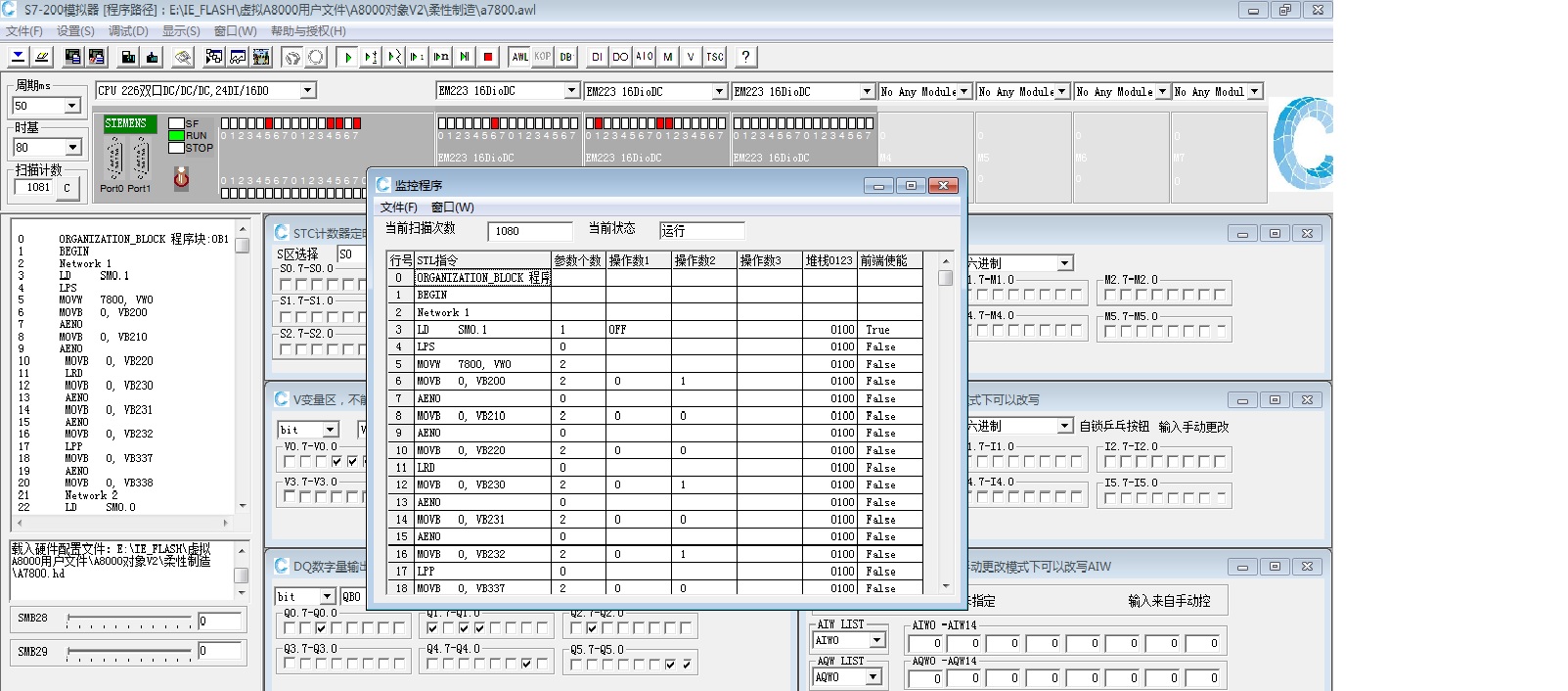Click the run-n-scans icon labeled with 'n'
The height and width of the screenshot is (691, 1568).
pos(441,57)
